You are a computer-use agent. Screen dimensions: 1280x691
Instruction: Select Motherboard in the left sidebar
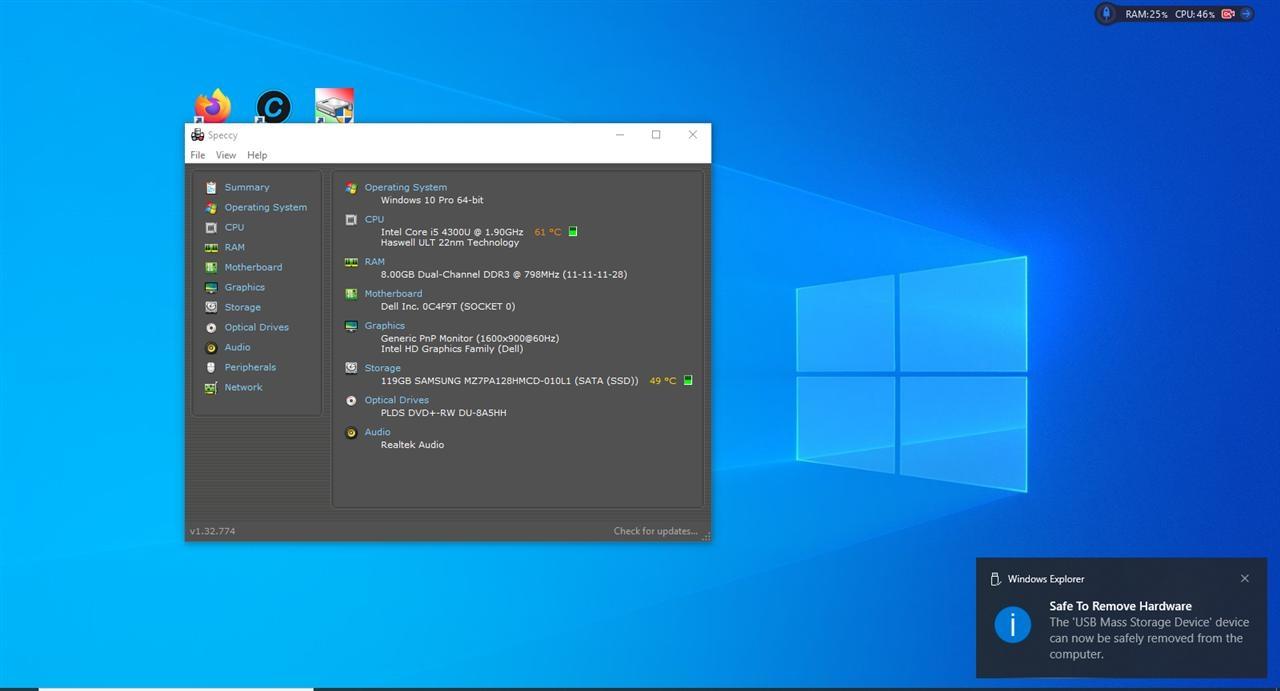(x=253, y=267)
